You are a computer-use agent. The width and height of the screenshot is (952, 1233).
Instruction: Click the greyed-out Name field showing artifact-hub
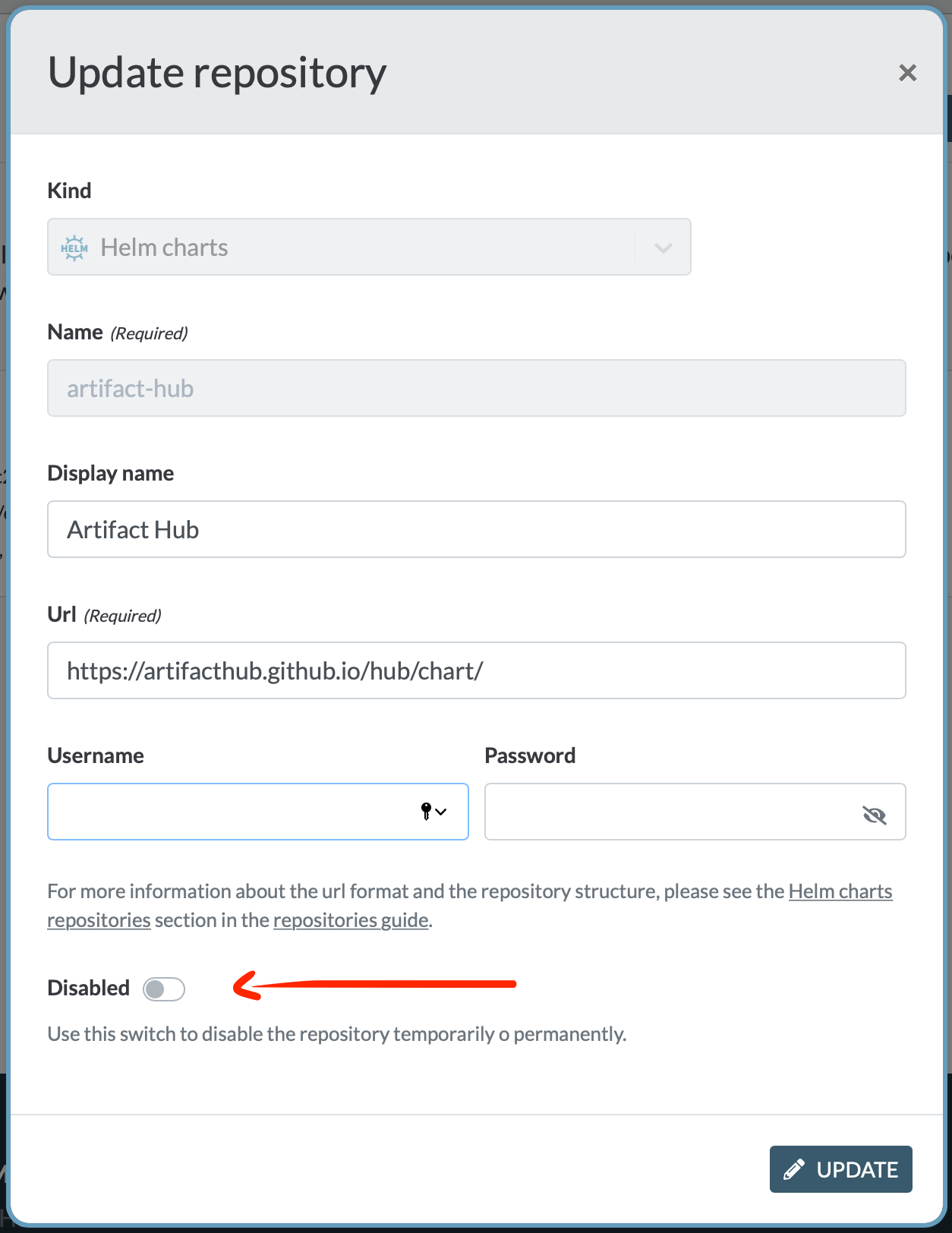coord(476,388)
